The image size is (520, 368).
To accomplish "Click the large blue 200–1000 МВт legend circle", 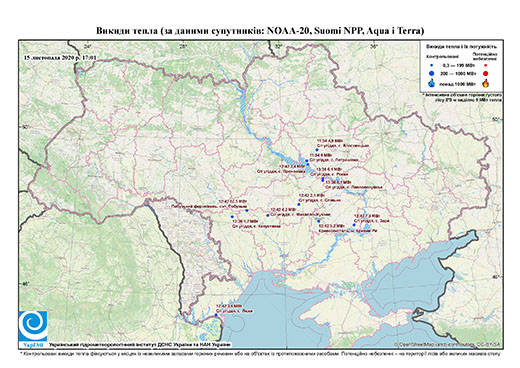I will tap(432, 74).
